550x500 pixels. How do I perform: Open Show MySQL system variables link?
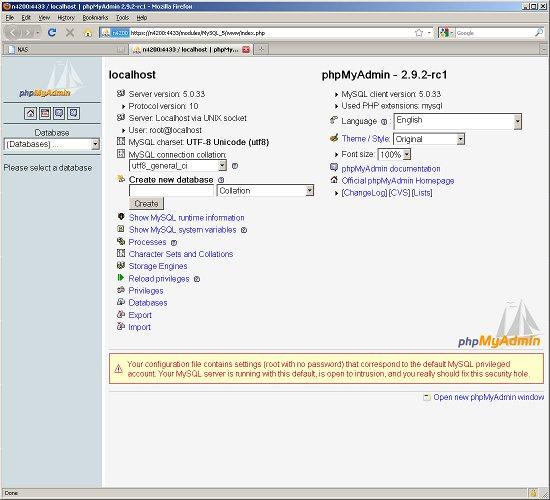pos(182,230)
